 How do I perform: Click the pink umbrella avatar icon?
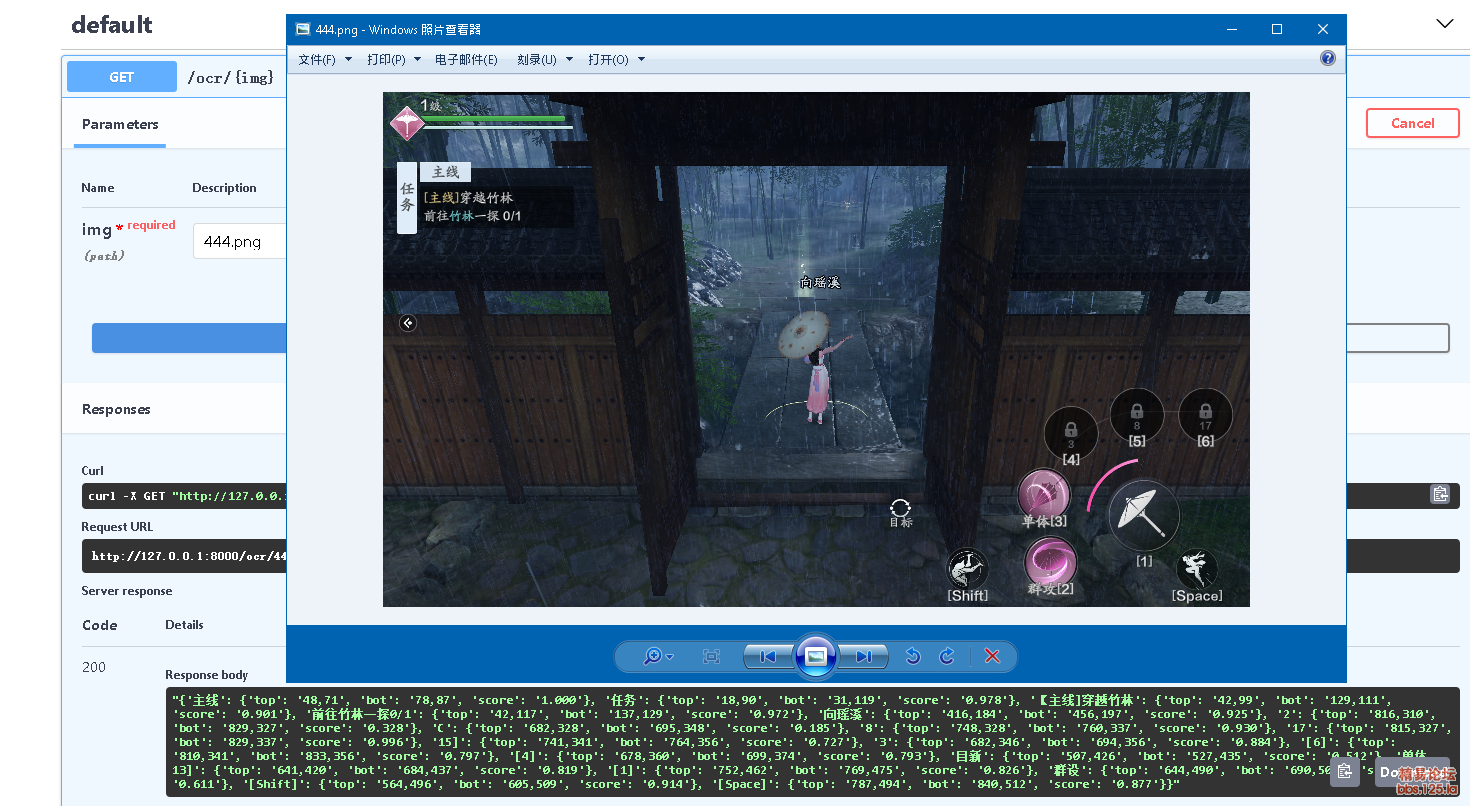pos(407,124)
